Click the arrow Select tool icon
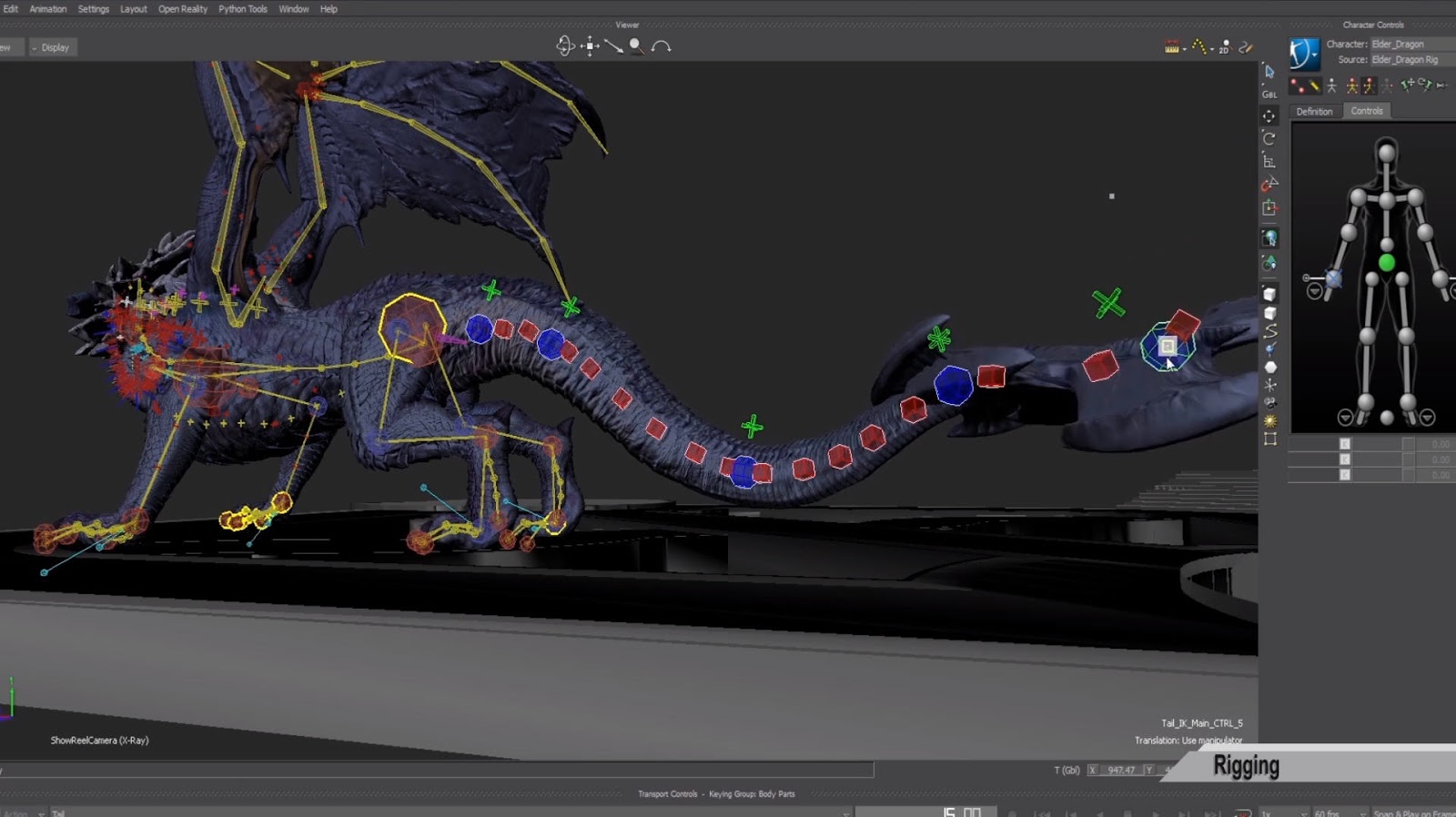This screenshot has height=817, width=1456. pyautogui.click(x=1269, y=71)
